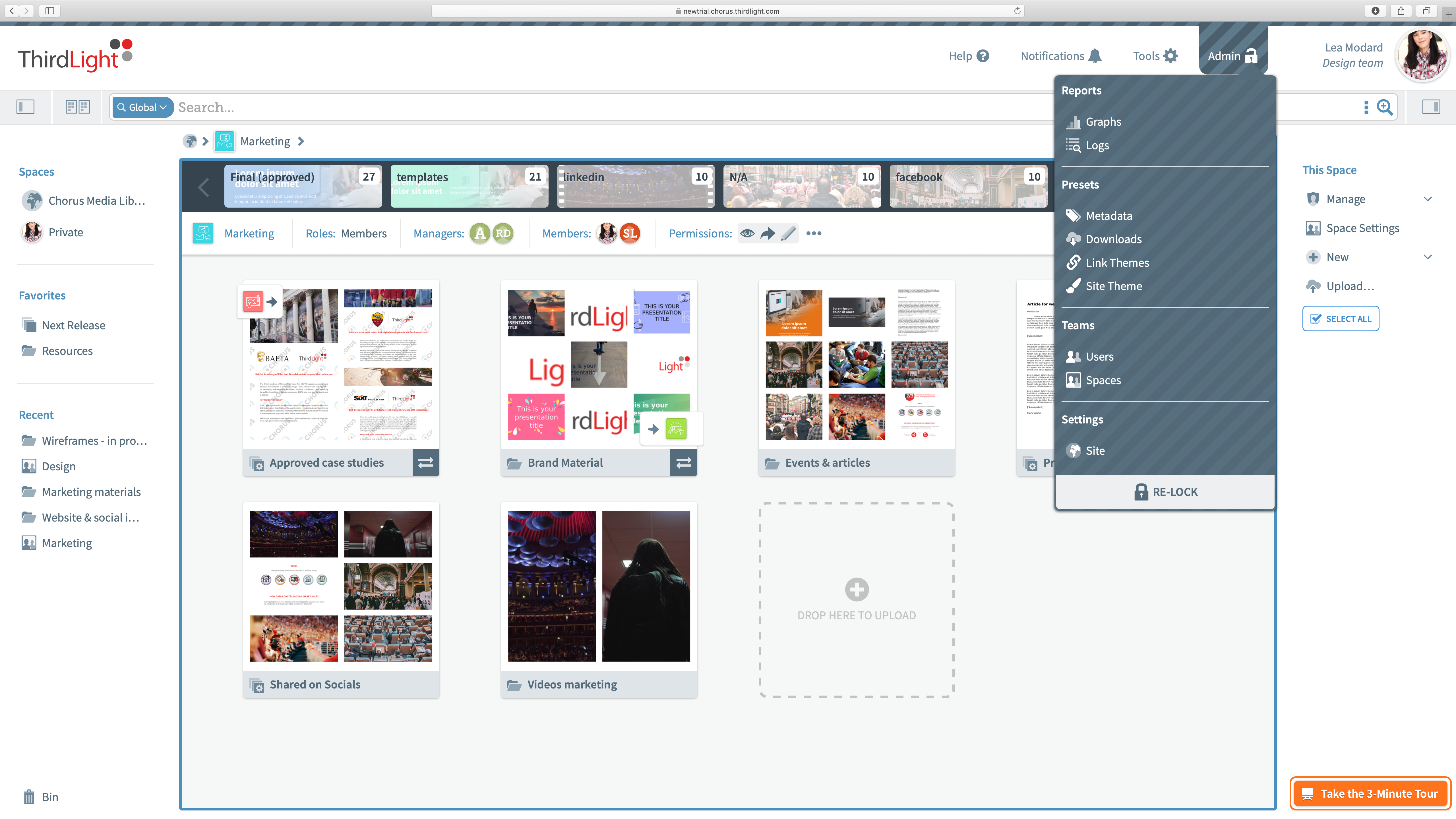1456x819 pixels.
Task: Click the zoom search magnifier icon
Action: (x=1384, y=107)
